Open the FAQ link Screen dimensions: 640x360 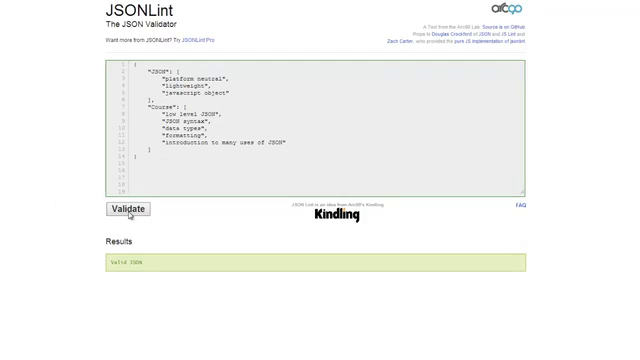[x=520, y=205]
